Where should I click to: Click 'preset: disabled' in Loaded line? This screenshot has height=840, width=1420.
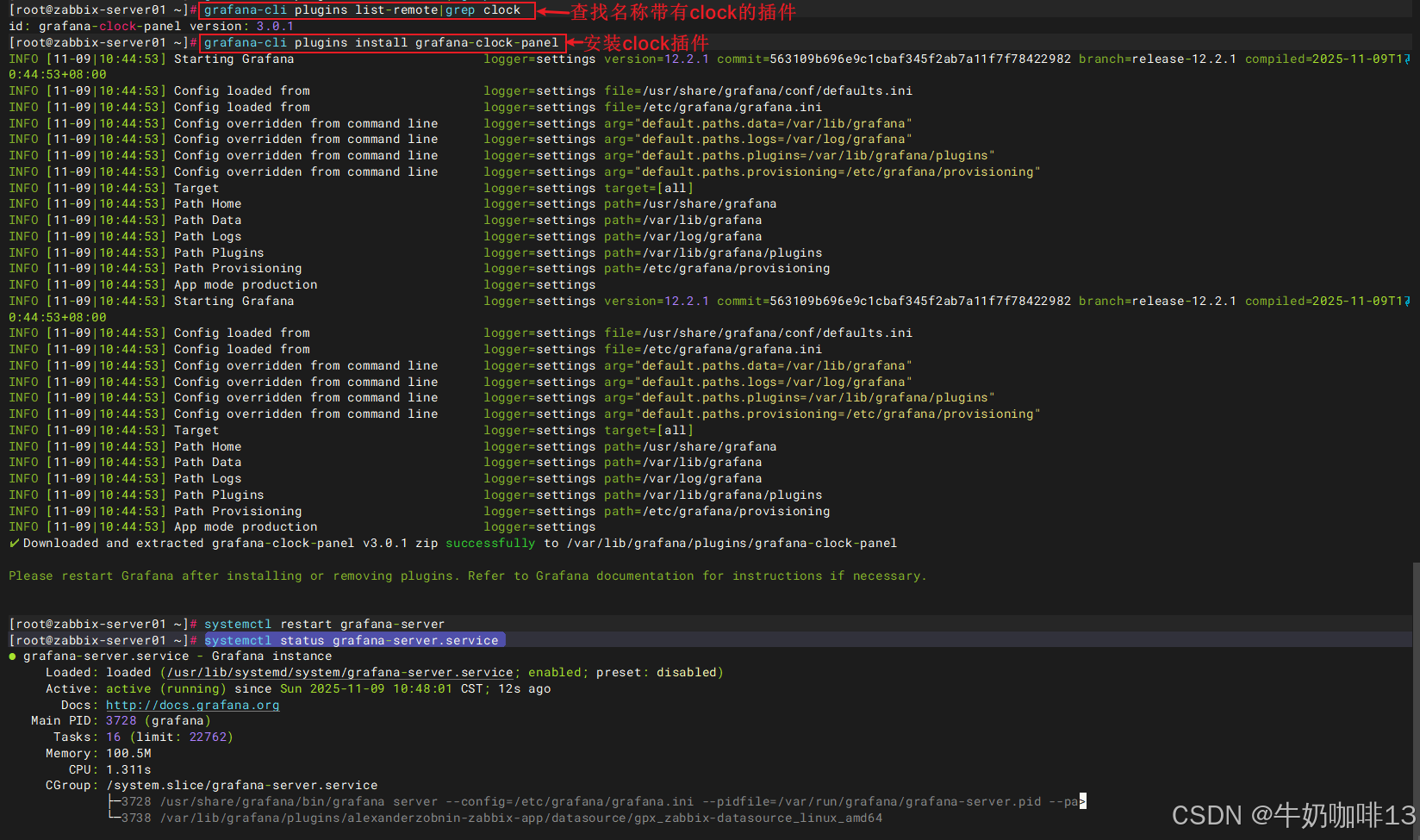pyautogui.click(x=657, y=672)
